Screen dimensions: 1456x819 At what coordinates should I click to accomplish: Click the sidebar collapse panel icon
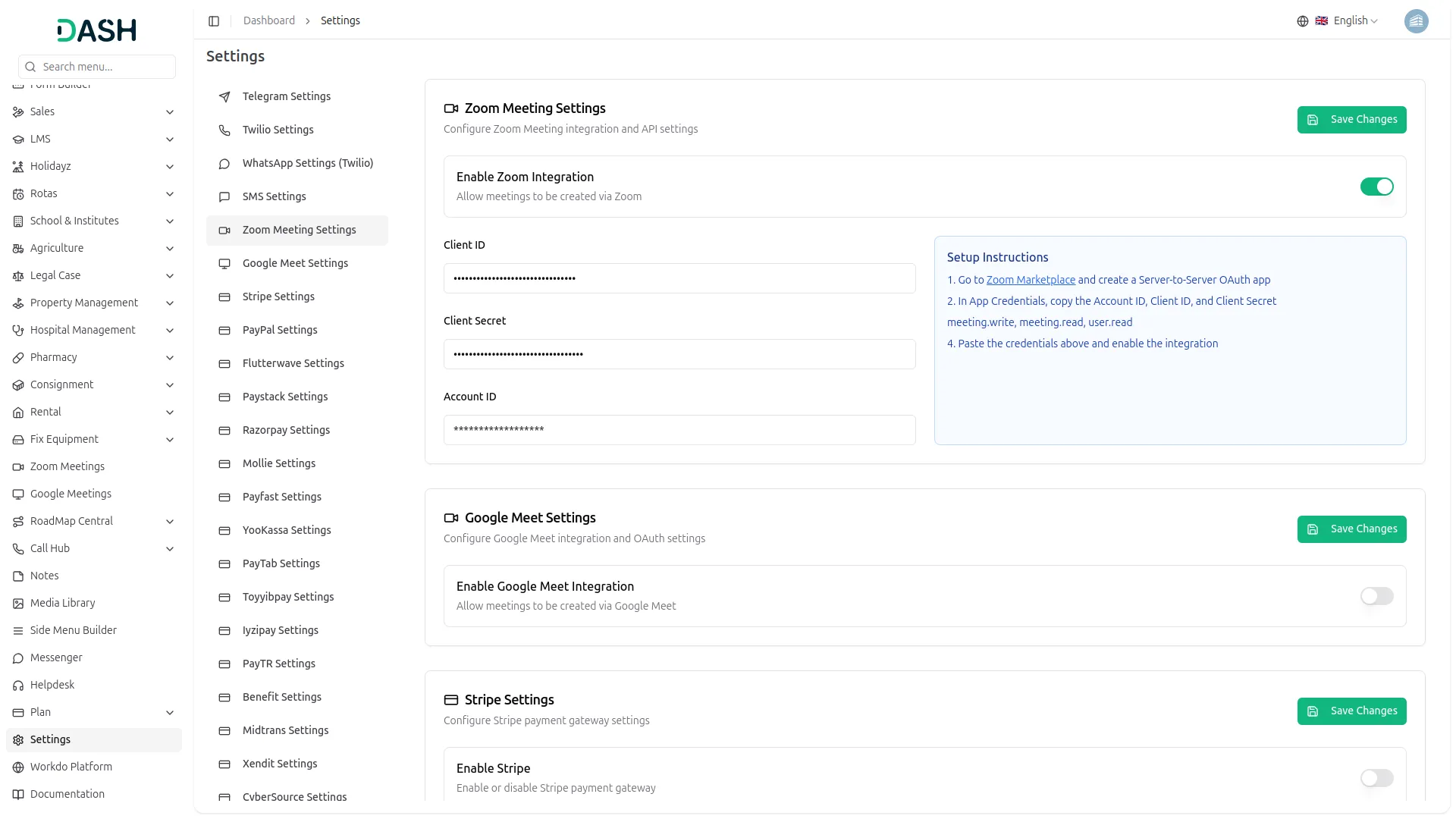click(x=214, y=21)
